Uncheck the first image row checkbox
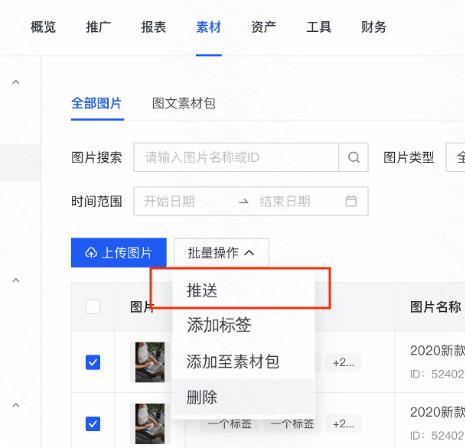465x448 pixels. pyautogui.click(x=93, y=362)
